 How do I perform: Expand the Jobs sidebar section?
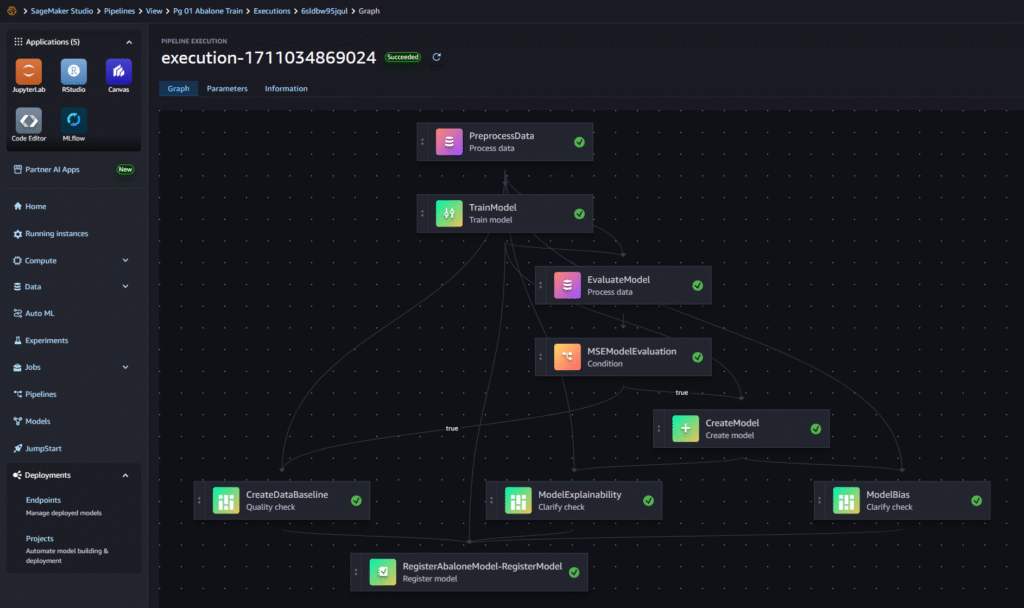(125, 368)
